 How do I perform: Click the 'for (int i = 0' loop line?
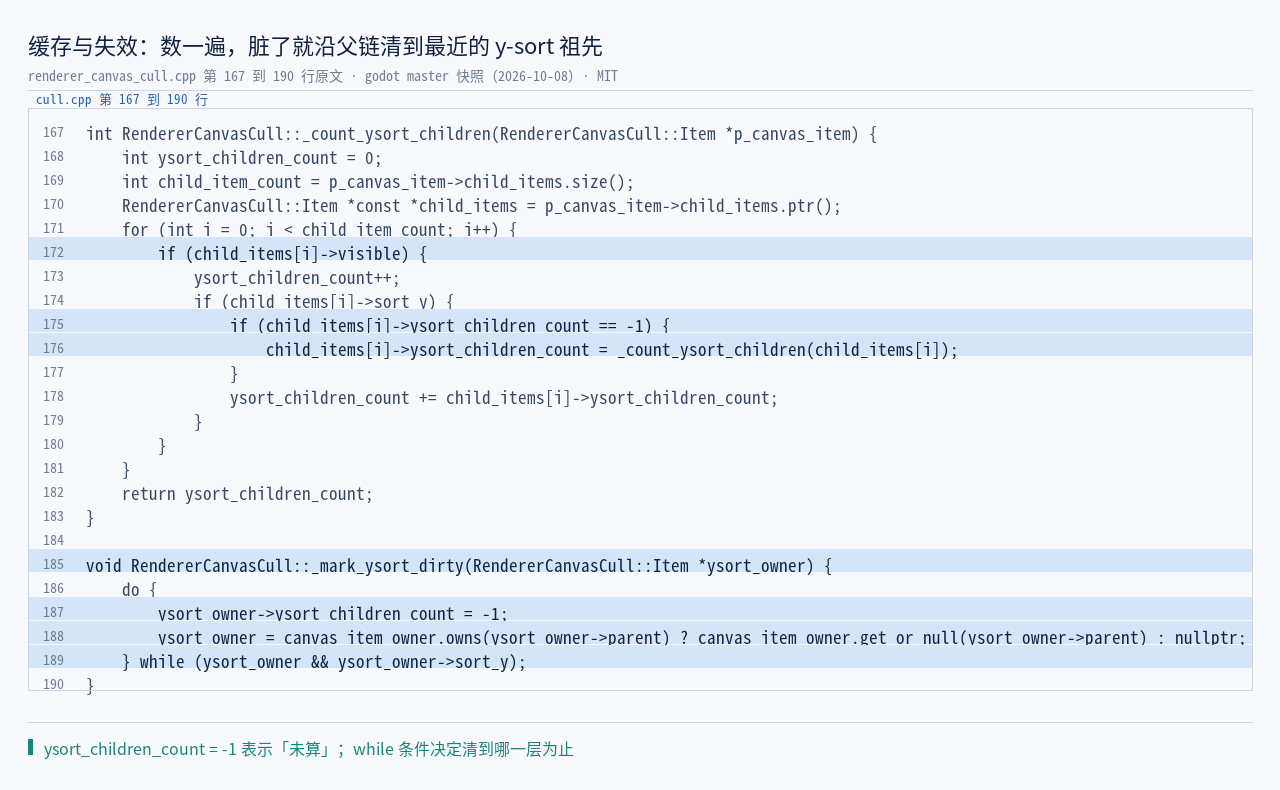pos(319,230)
